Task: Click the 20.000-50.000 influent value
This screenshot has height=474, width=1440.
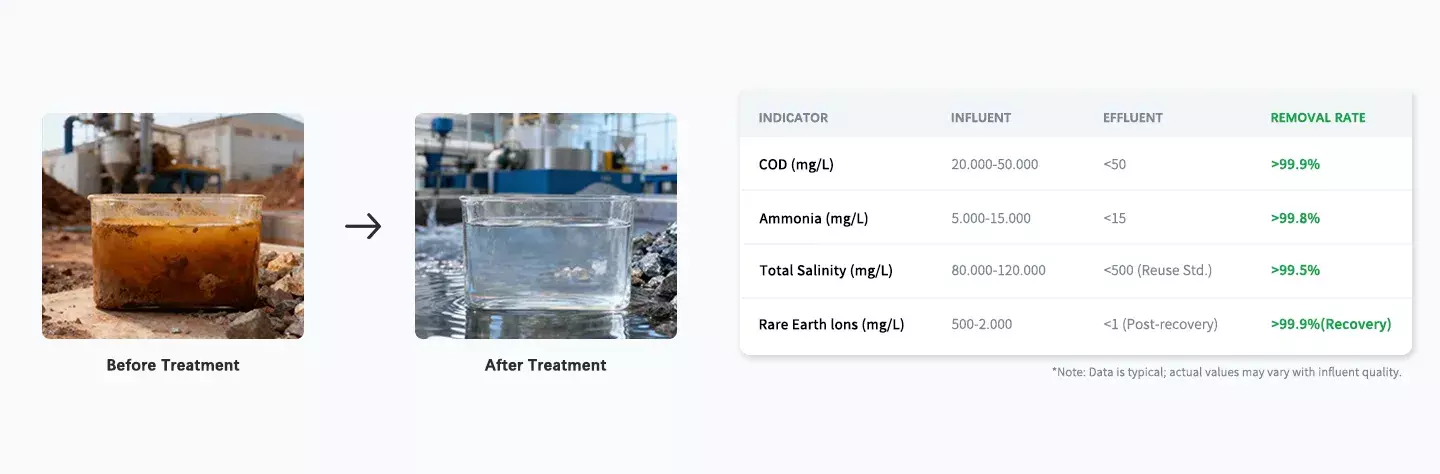Action: (995, 164)
